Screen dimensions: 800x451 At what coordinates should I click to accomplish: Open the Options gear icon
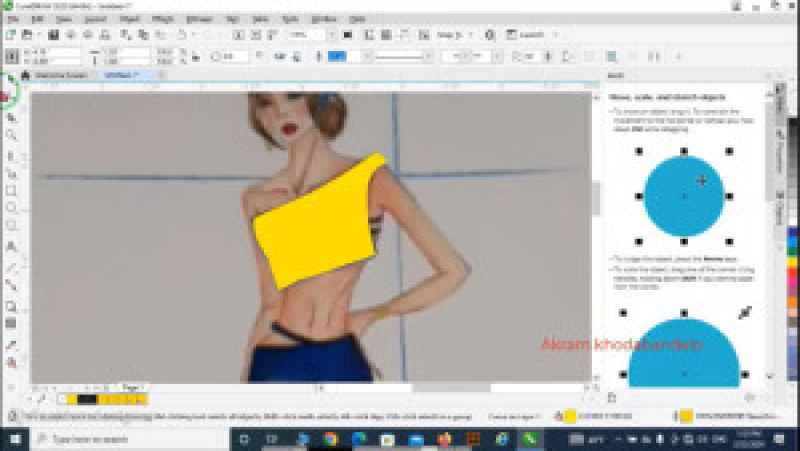tap(490, 35)
